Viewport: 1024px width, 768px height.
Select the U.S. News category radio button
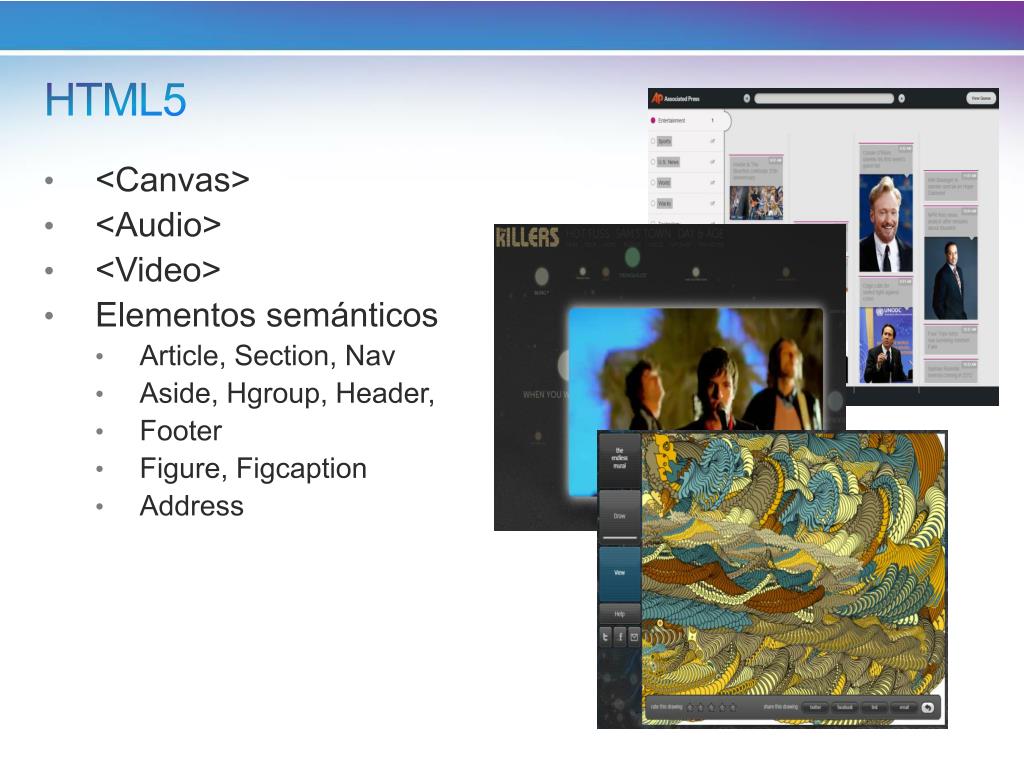point(652,161)
